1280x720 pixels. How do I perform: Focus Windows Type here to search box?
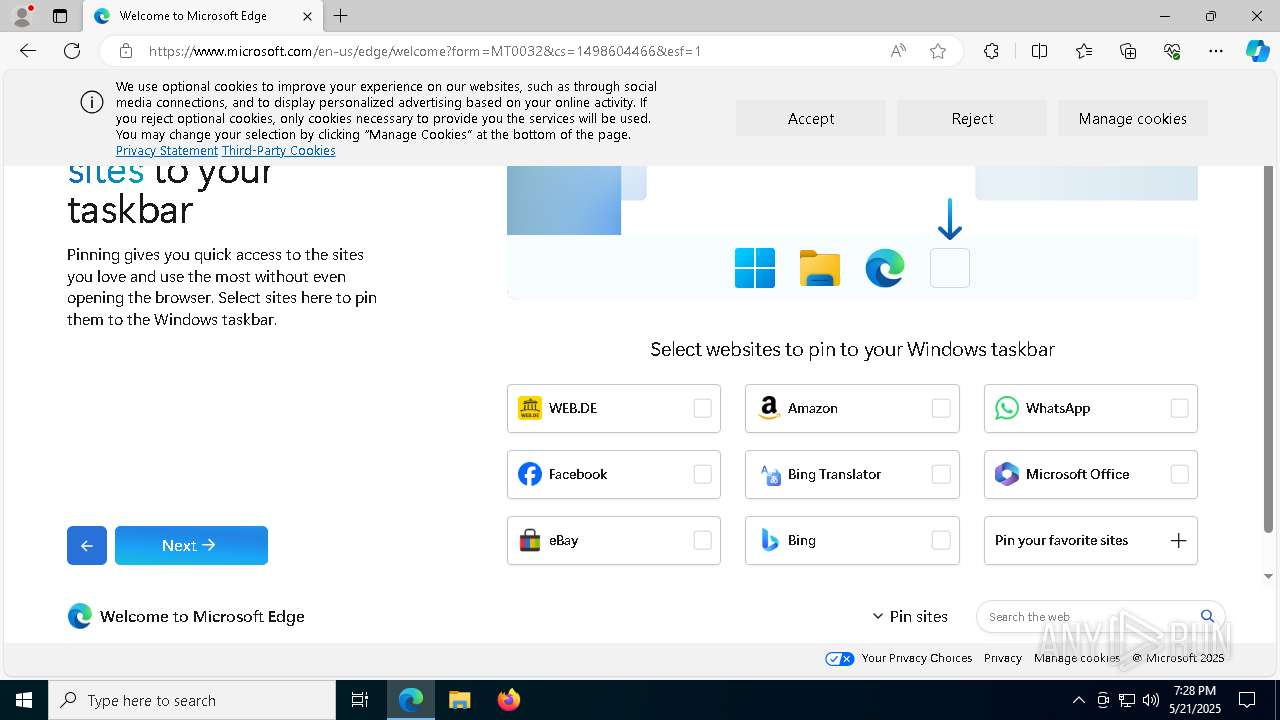click(x=192, y=700)
